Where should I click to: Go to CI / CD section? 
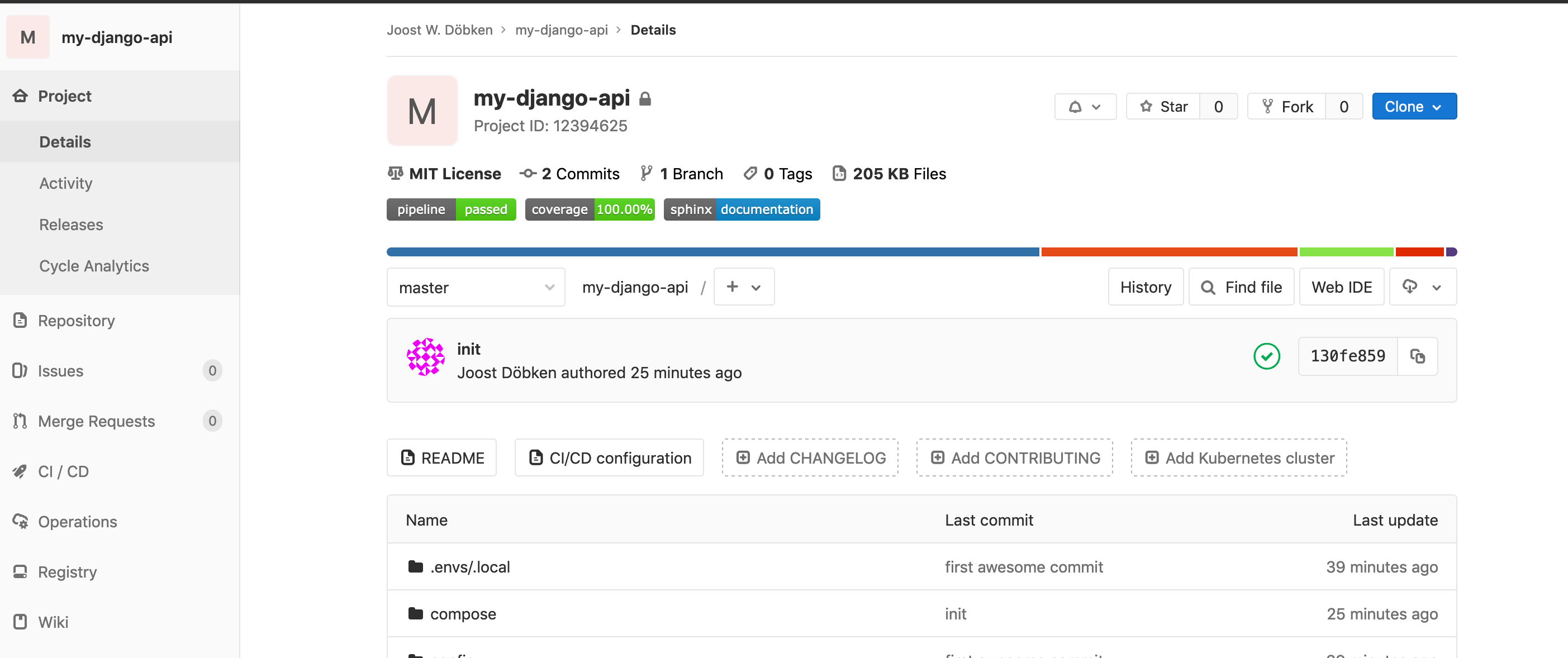63,472
